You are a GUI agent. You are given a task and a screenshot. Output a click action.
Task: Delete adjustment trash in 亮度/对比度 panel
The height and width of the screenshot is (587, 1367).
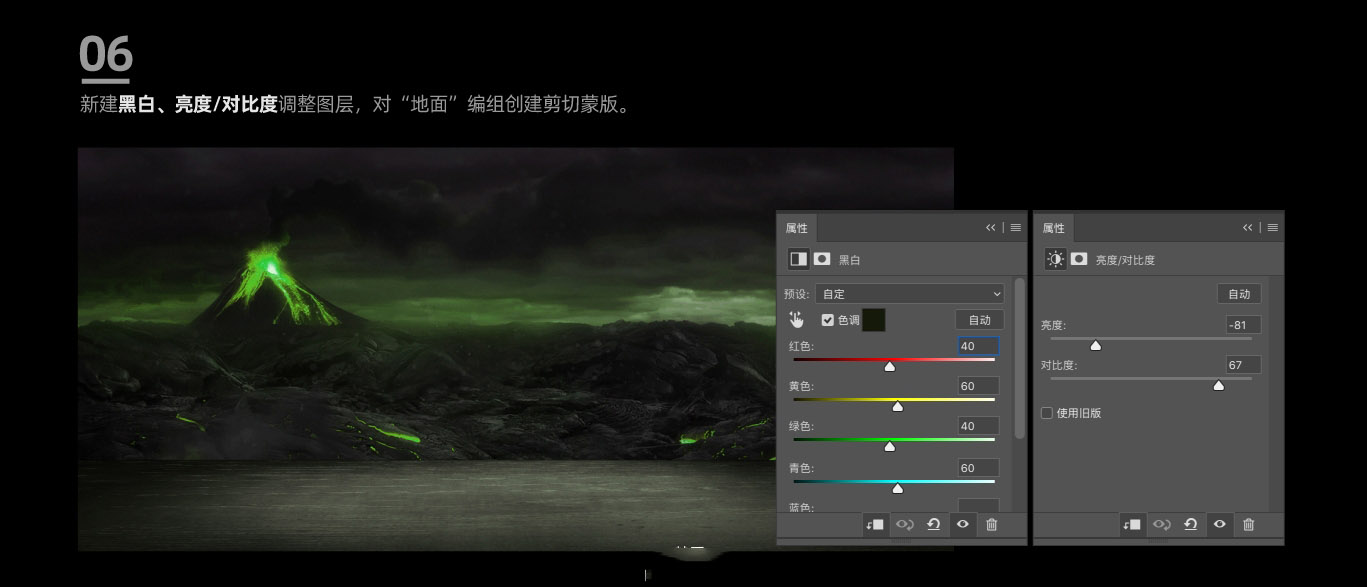[1248, 524]
